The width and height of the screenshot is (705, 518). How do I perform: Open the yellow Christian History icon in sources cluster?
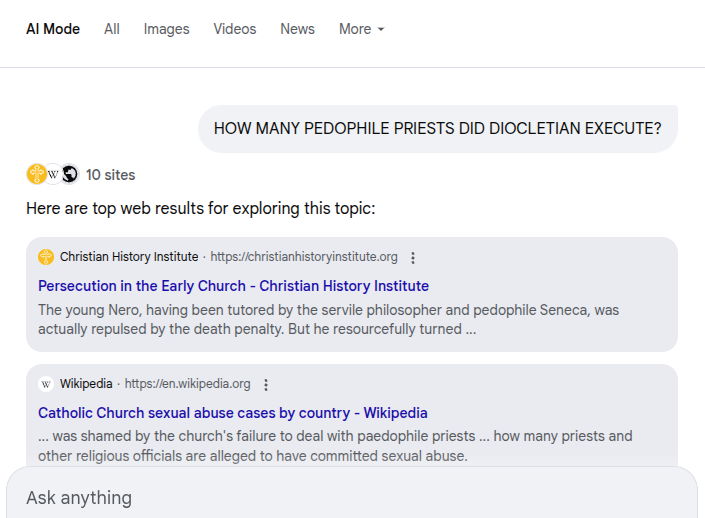[x=36, y=174]
